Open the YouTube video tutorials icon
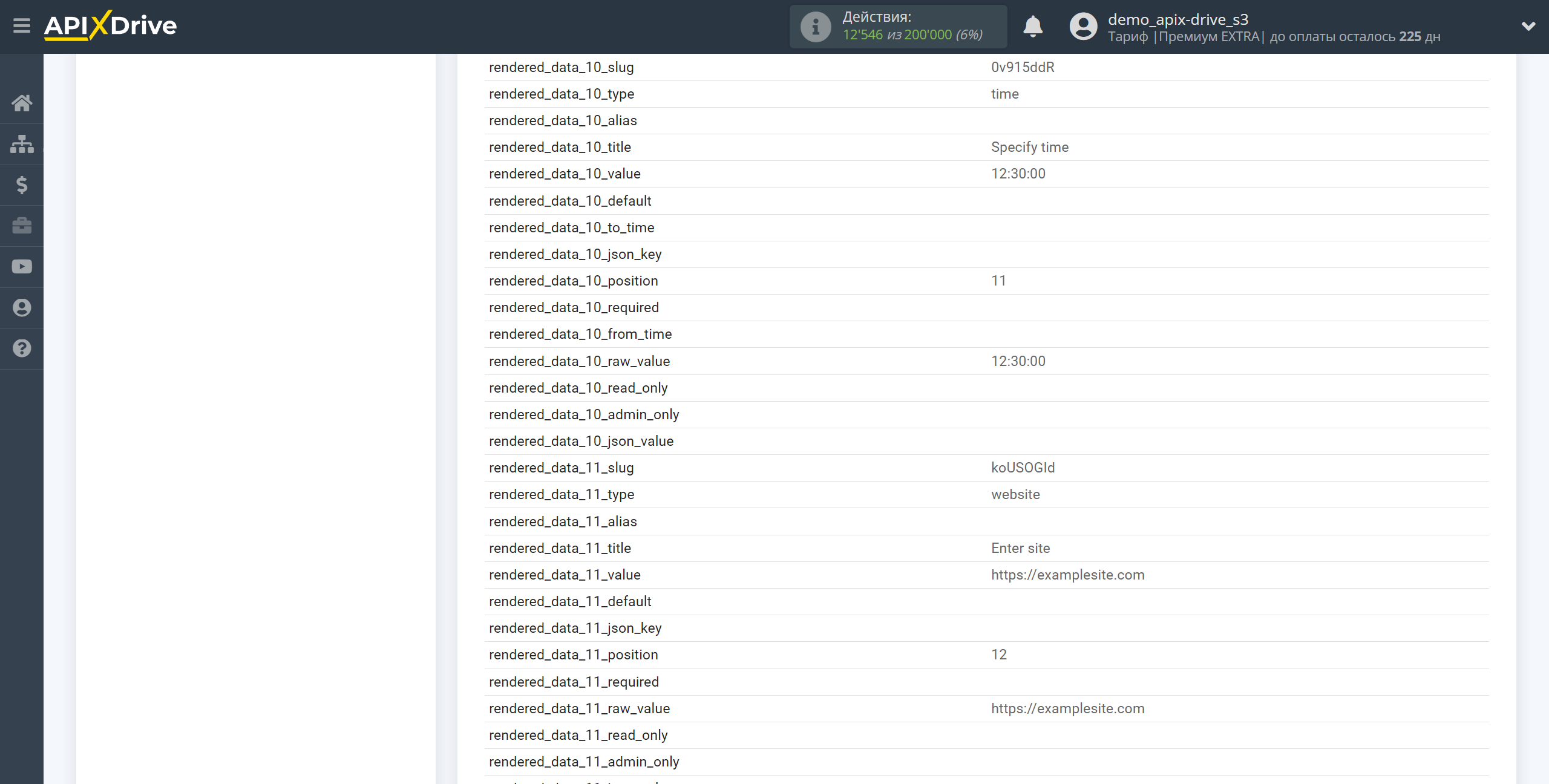Screen dimensions: 1549x784 tap(22, 267)
